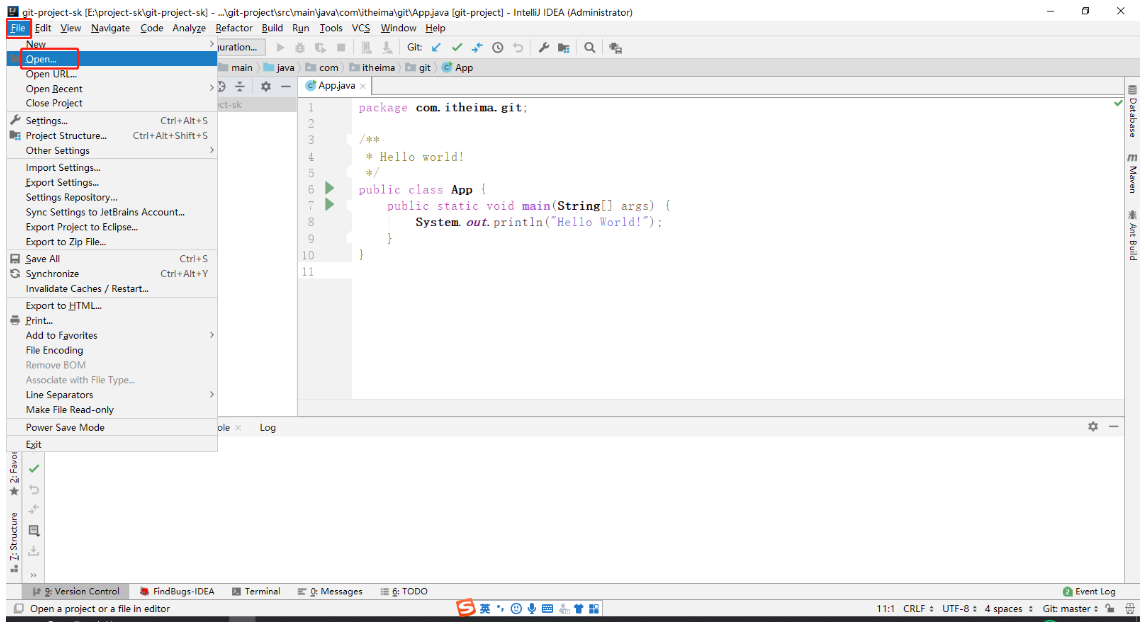This screenshot has height=625, width=1145.
Task: Click the Git commit green checkmark in toolbar
Action: point(456,47)
